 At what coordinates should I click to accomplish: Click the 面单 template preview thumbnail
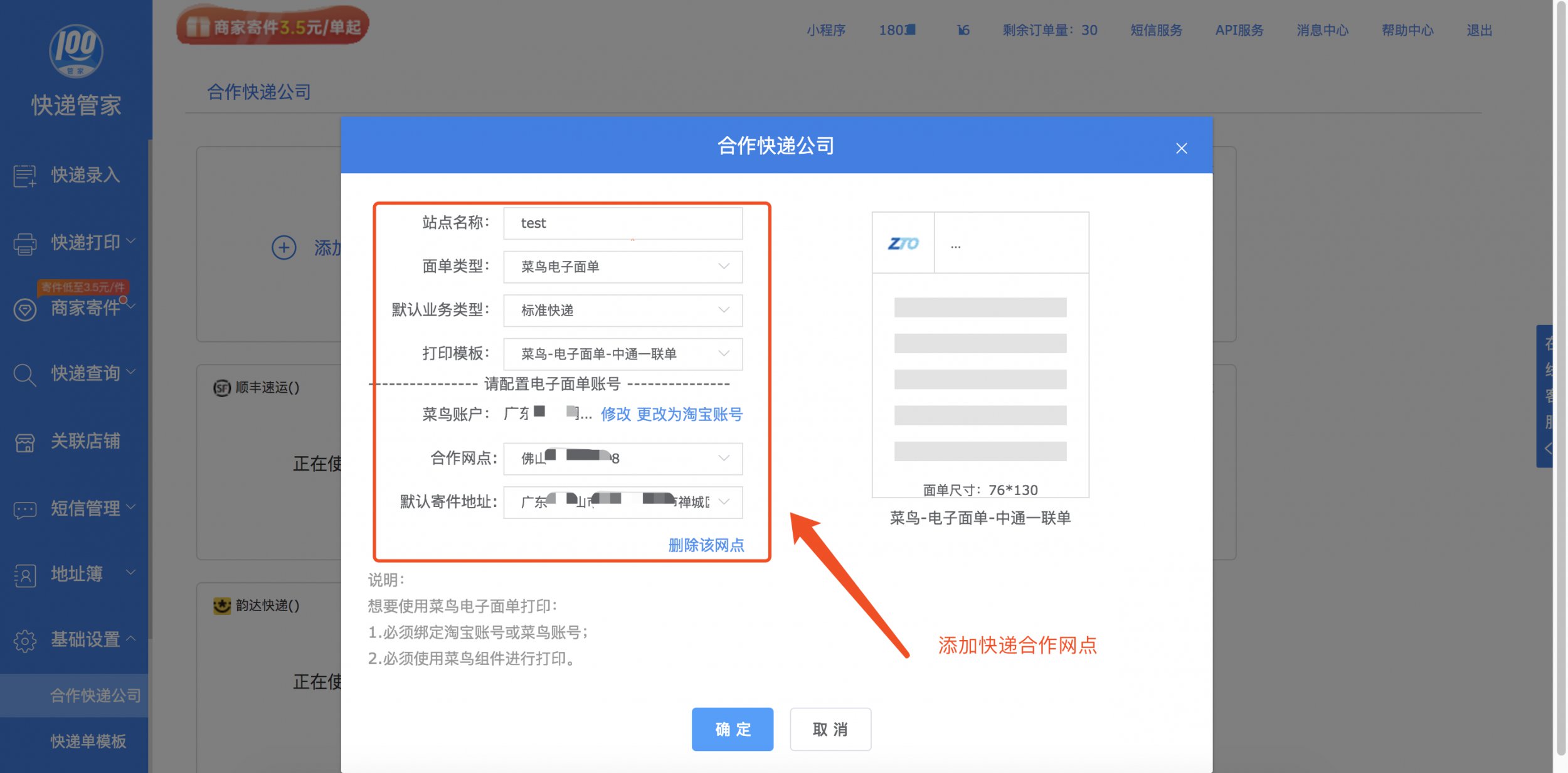[x=980, y=355]
